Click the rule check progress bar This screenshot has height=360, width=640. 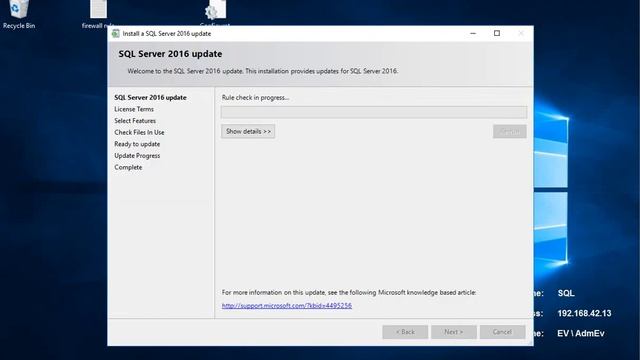point(374,112)
